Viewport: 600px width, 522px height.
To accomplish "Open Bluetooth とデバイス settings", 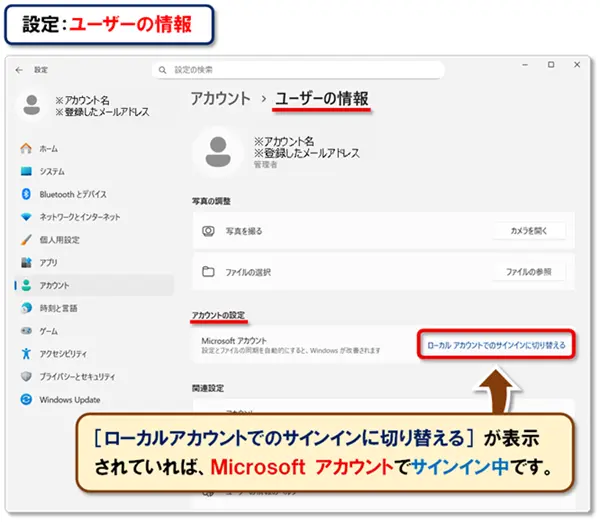I will click(94, 194).
